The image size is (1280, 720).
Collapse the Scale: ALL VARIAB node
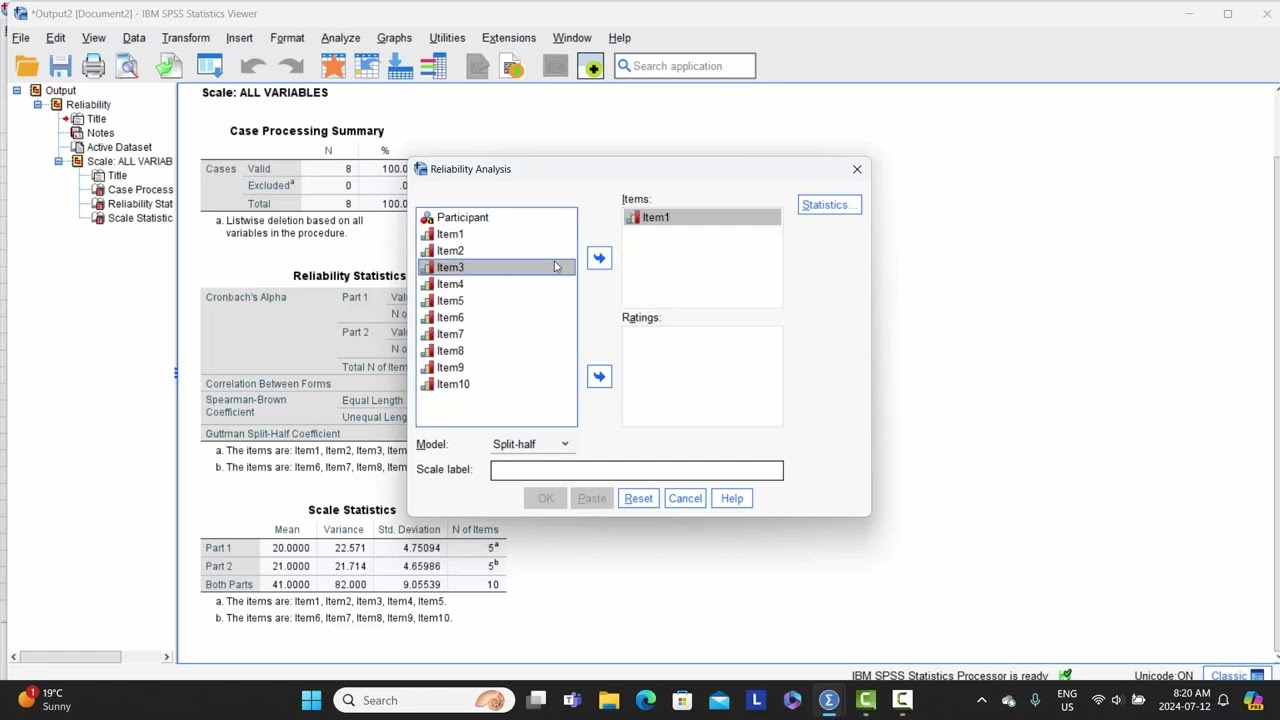(x=59, y=161)
